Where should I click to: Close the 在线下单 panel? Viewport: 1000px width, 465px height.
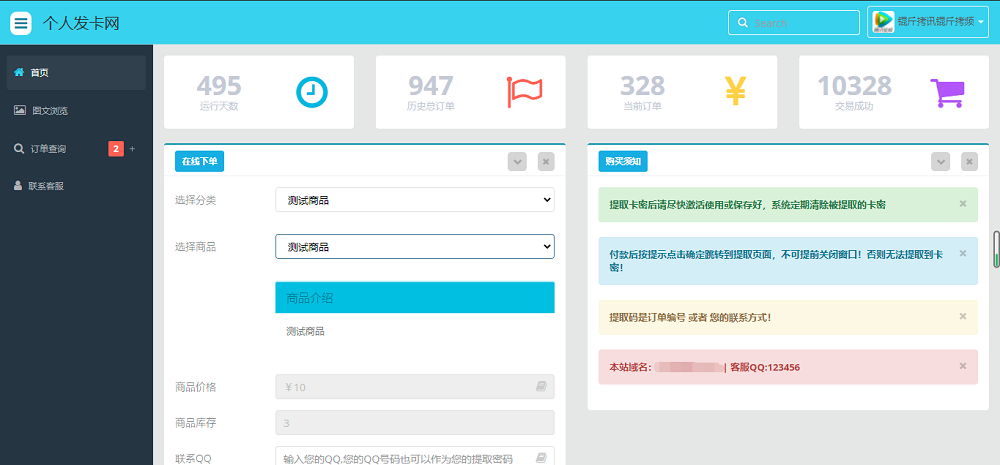click(545, 161)
